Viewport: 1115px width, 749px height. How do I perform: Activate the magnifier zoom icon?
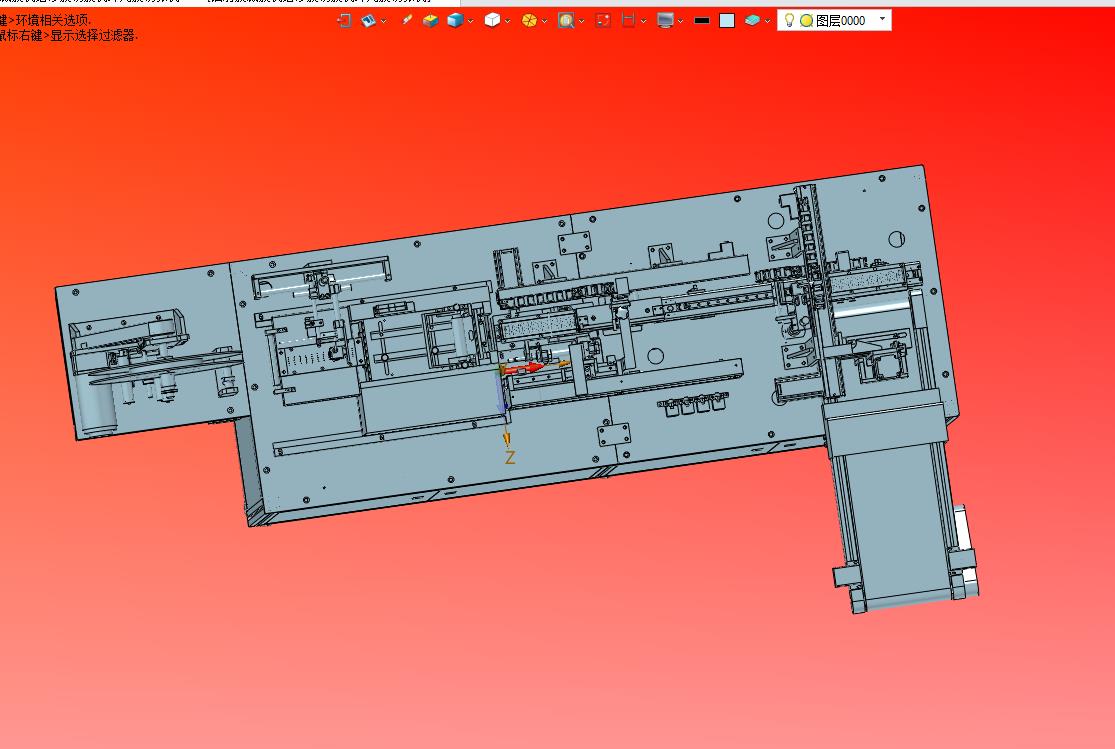point(566,21)
